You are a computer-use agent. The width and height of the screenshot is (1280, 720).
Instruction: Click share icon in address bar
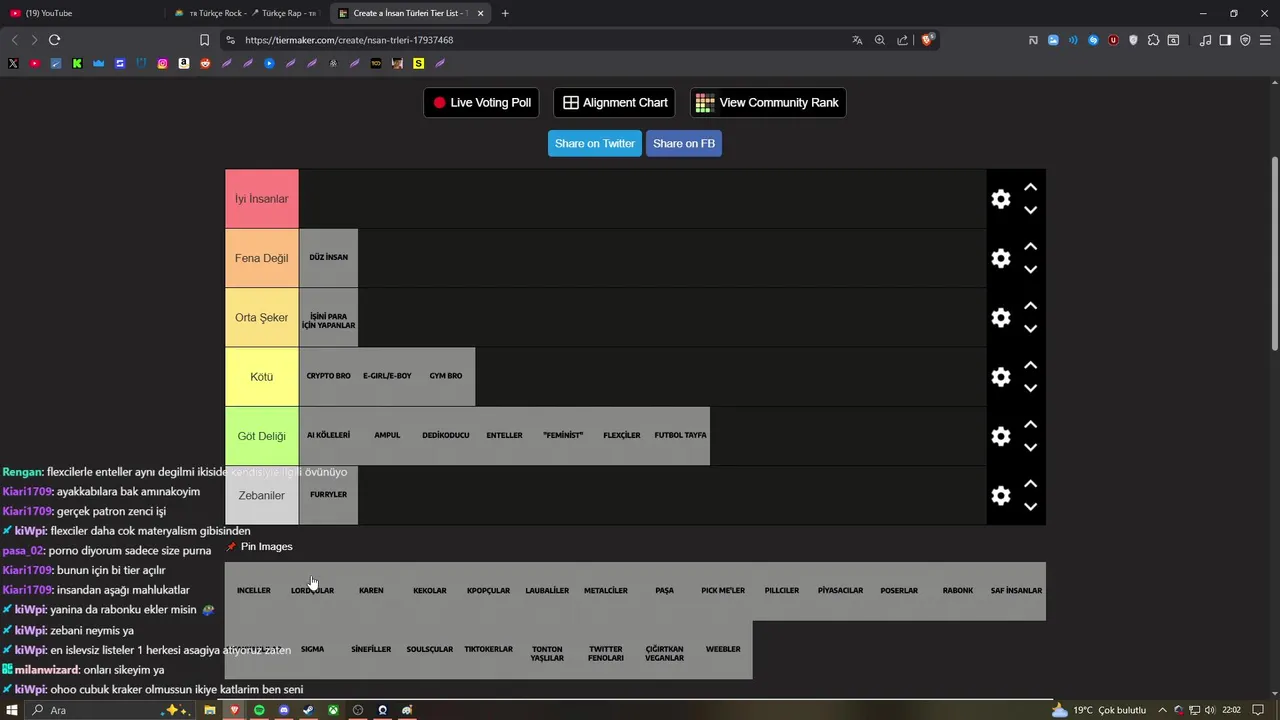[x=903, y=40]
